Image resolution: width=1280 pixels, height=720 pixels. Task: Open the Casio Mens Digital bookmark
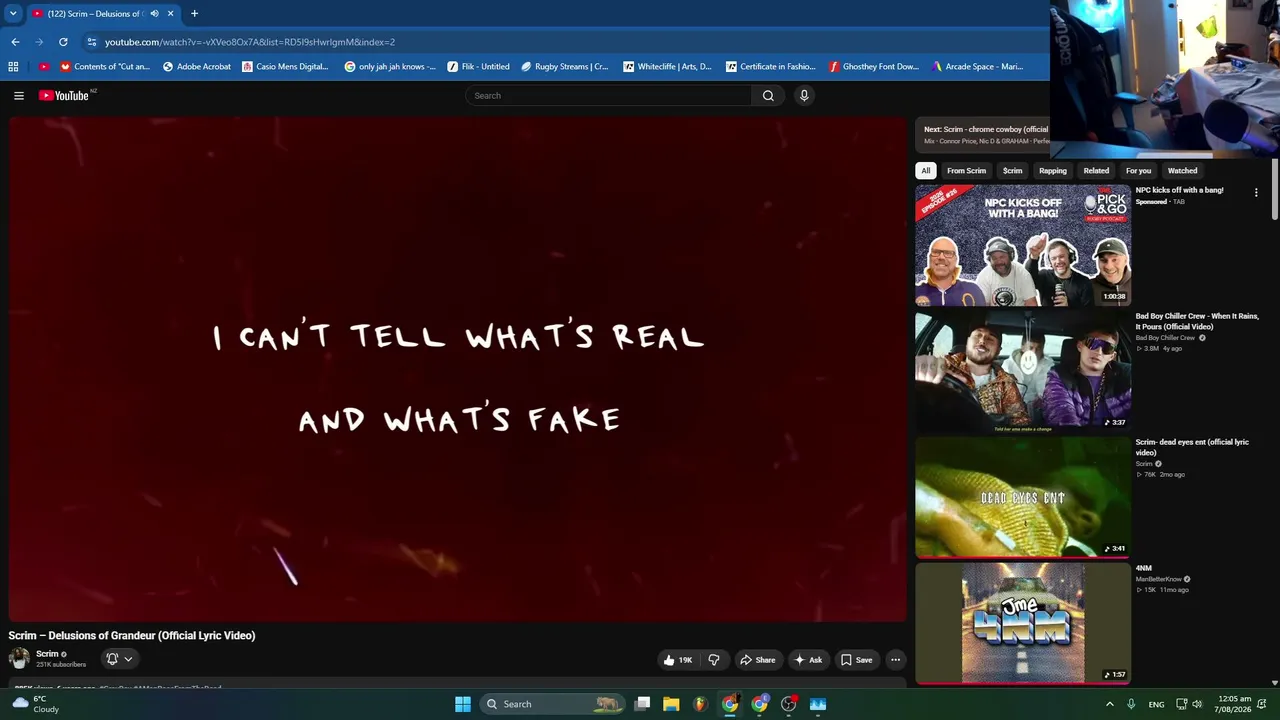(x=286, y=67)
